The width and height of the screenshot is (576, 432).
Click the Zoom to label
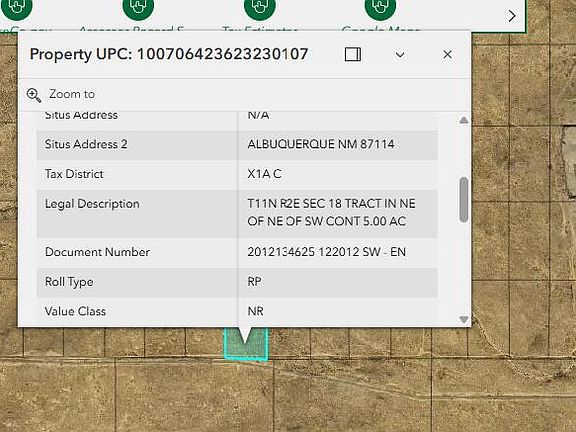click(72, 94)
